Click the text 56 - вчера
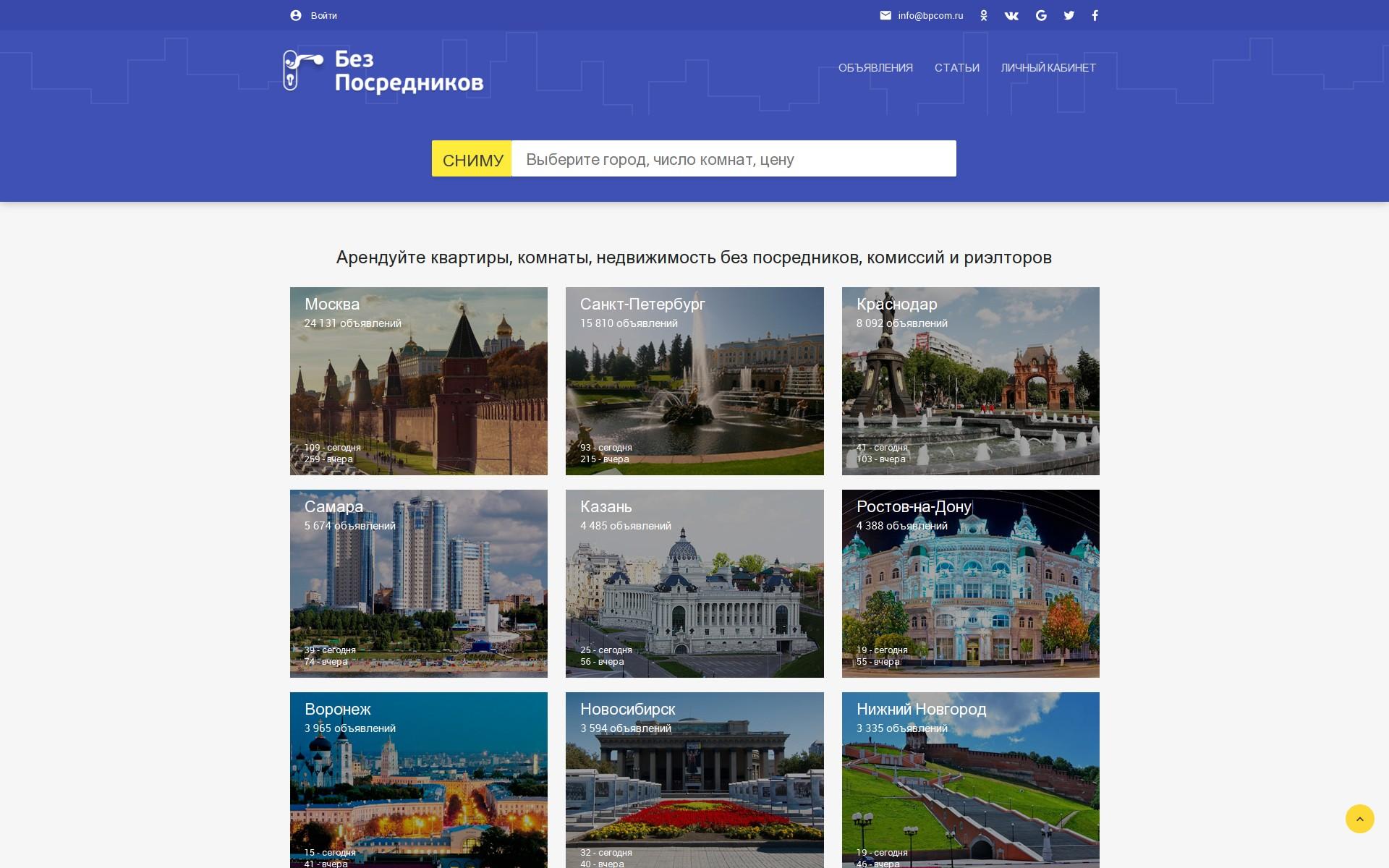Screen dimensions: 1389x868 tap(602, 662)
